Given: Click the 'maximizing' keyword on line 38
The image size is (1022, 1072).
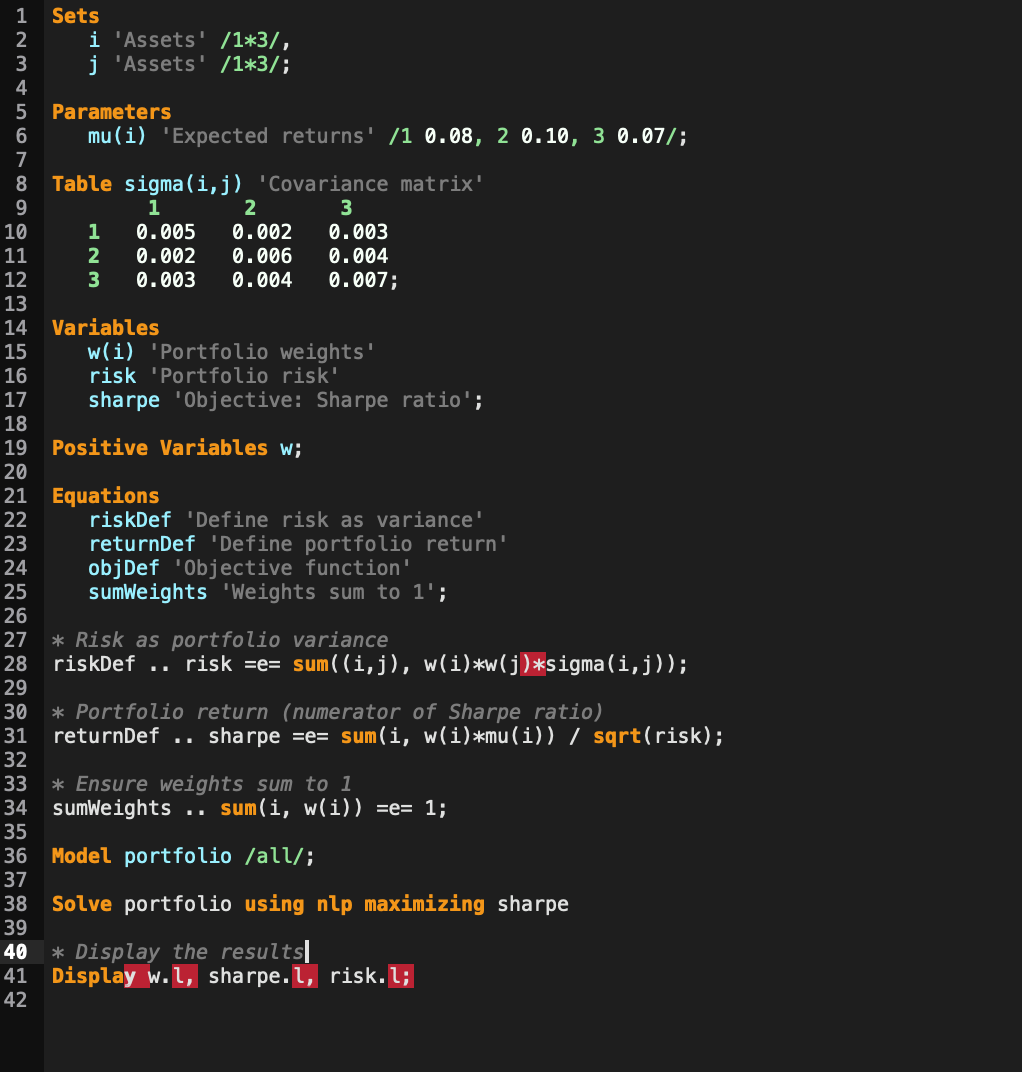Looking at the screenshot, I should [423, 904].
